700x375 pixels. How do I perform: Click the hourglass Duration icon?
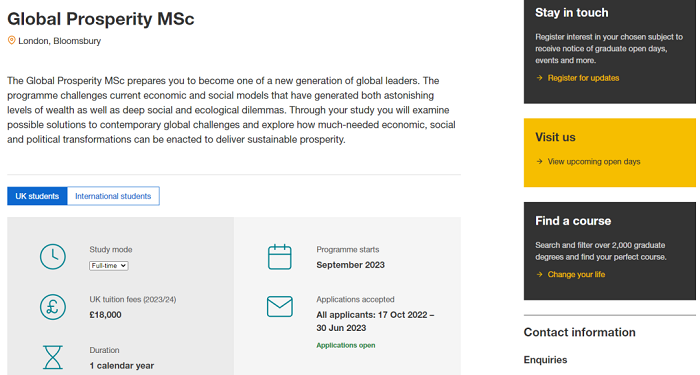pos(53,357)
